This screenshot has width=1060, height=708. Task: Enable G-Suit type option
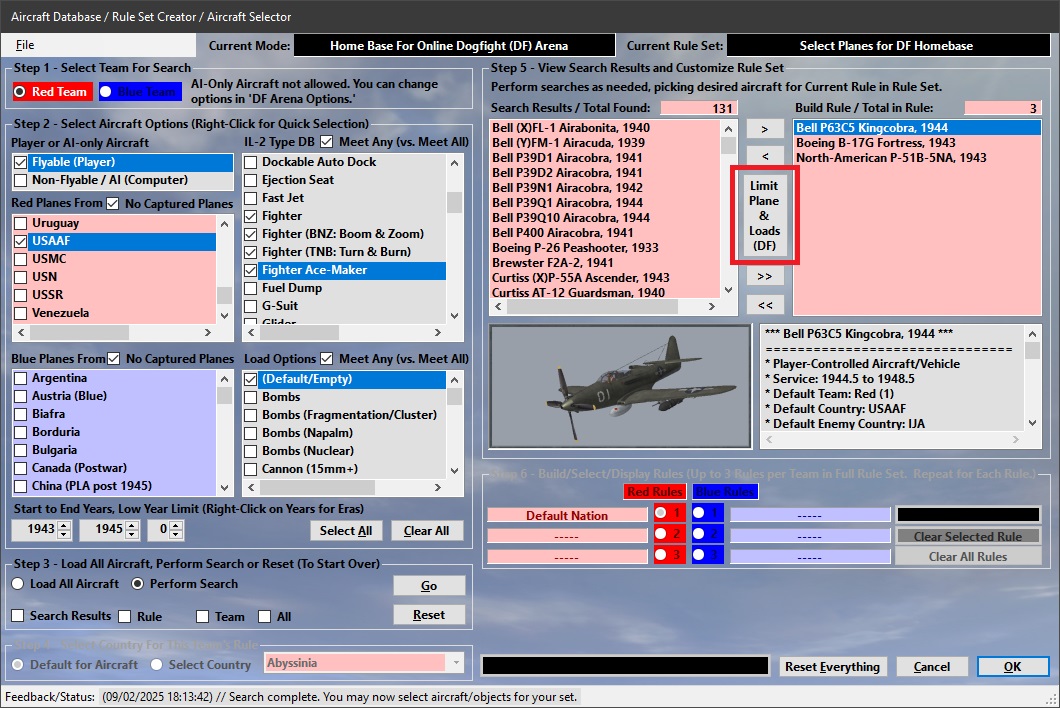[251, 306]
